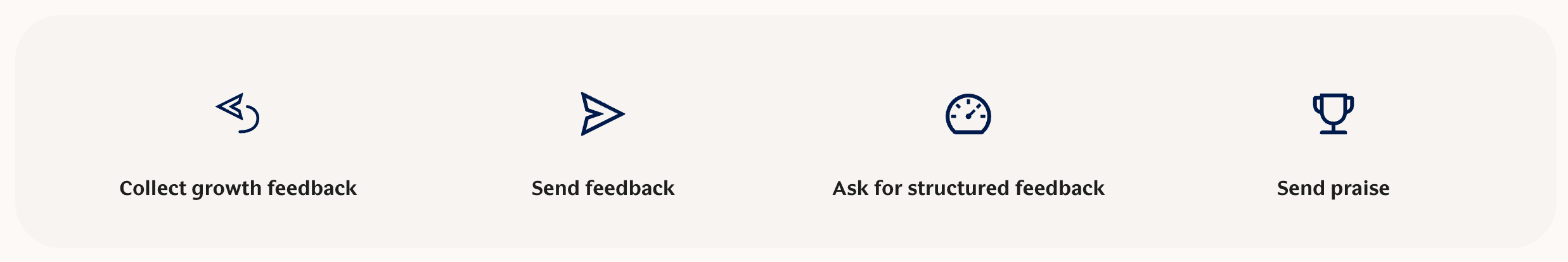Click the Send praise label
This screenshot has width=1568, height=262.
coord(1333,188)
